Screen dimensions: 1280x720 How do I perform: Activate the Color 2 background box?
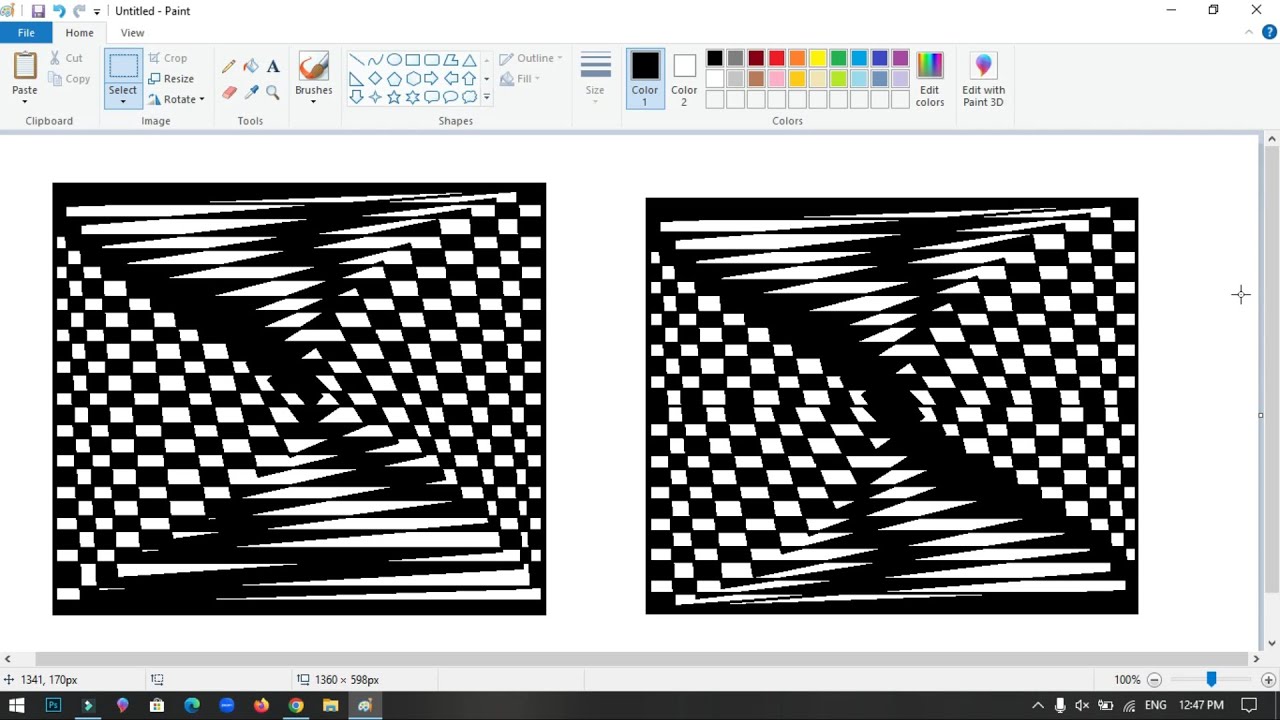(684, 80)
